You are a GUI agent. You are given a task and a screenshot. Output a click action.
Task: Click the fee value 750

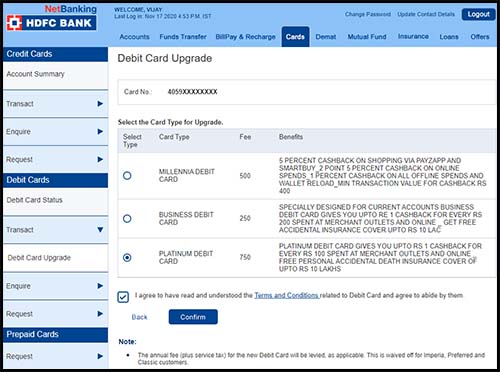[245, 257]
